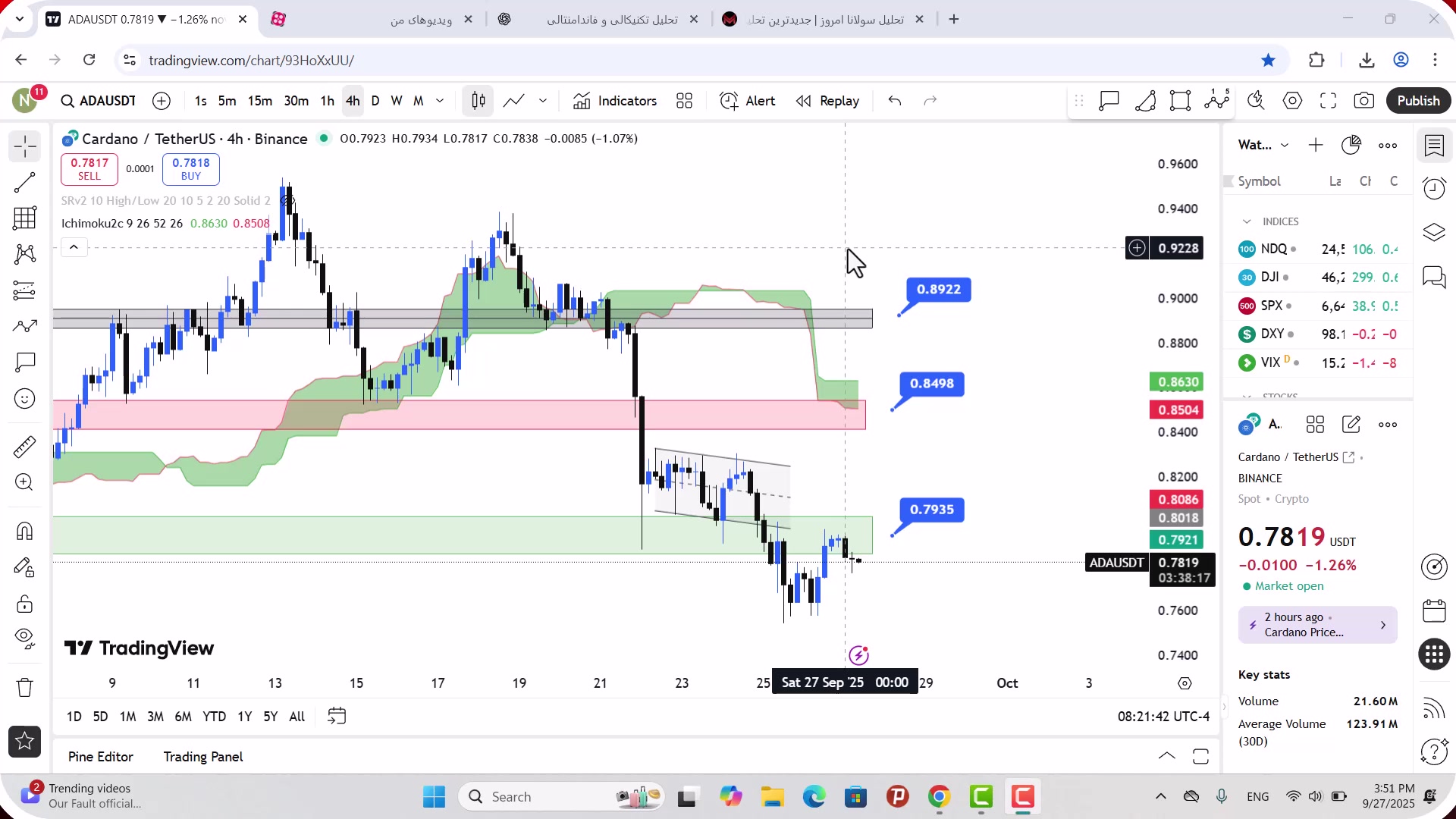The image size is (1456, 819).
Task: Enter fullscreen chart mode
Action: pos(1328,101)
